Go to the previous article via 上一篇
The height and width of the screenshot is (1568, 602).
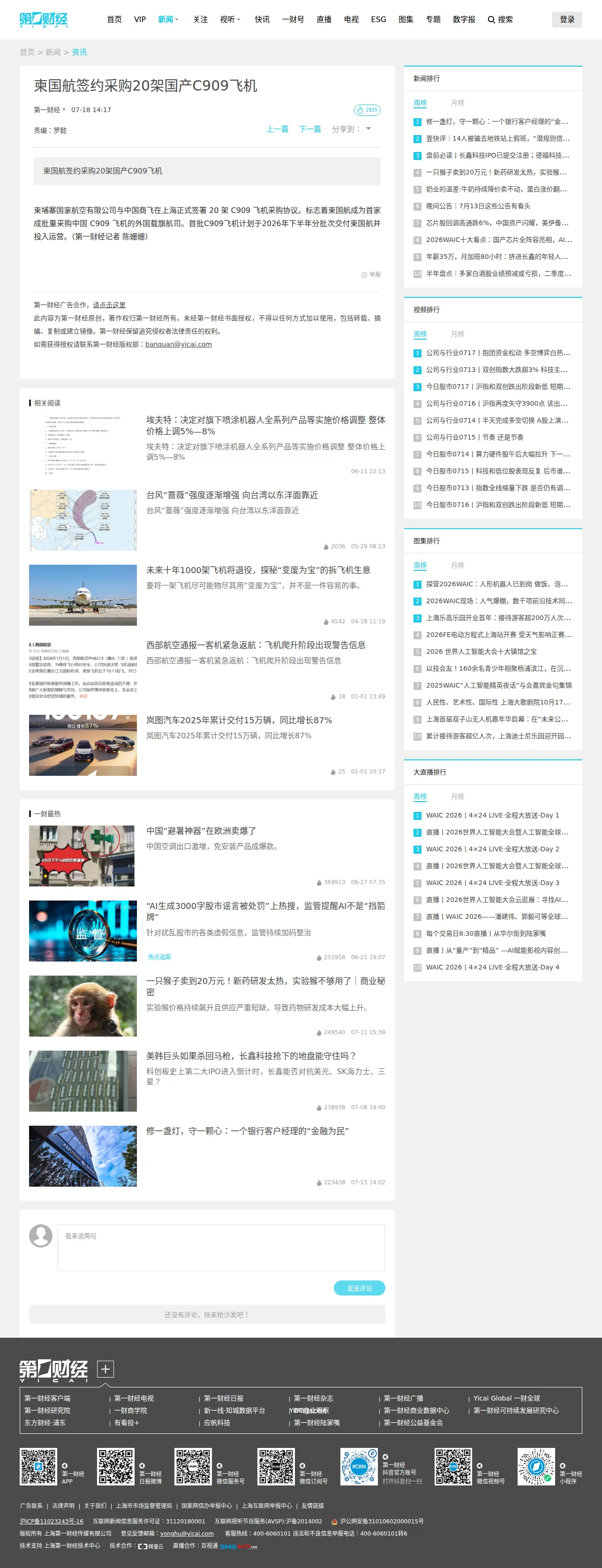[278, 129]
